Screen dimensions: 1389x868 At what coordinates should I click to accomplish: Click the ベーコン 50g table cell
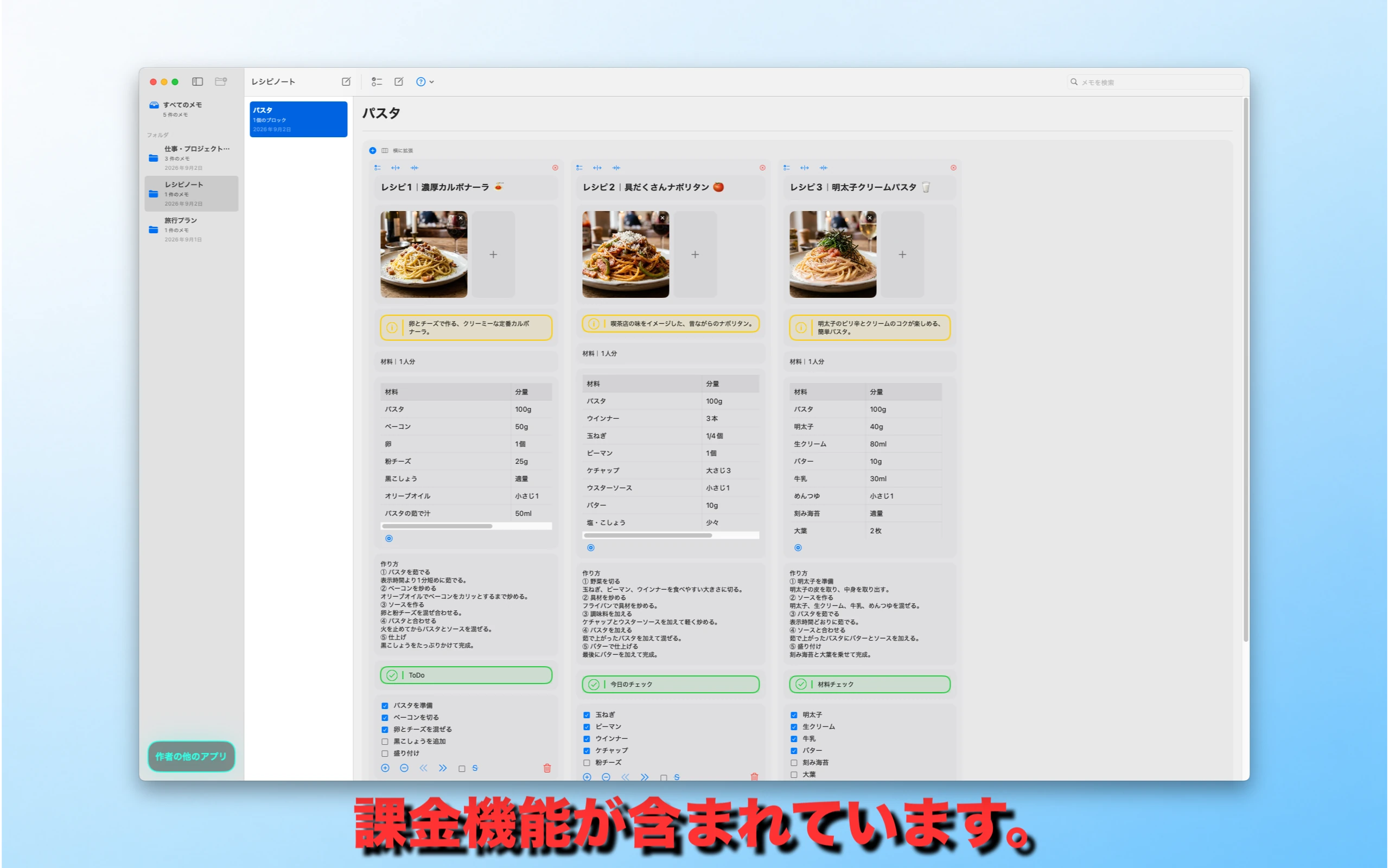click(x=531, y=426)
